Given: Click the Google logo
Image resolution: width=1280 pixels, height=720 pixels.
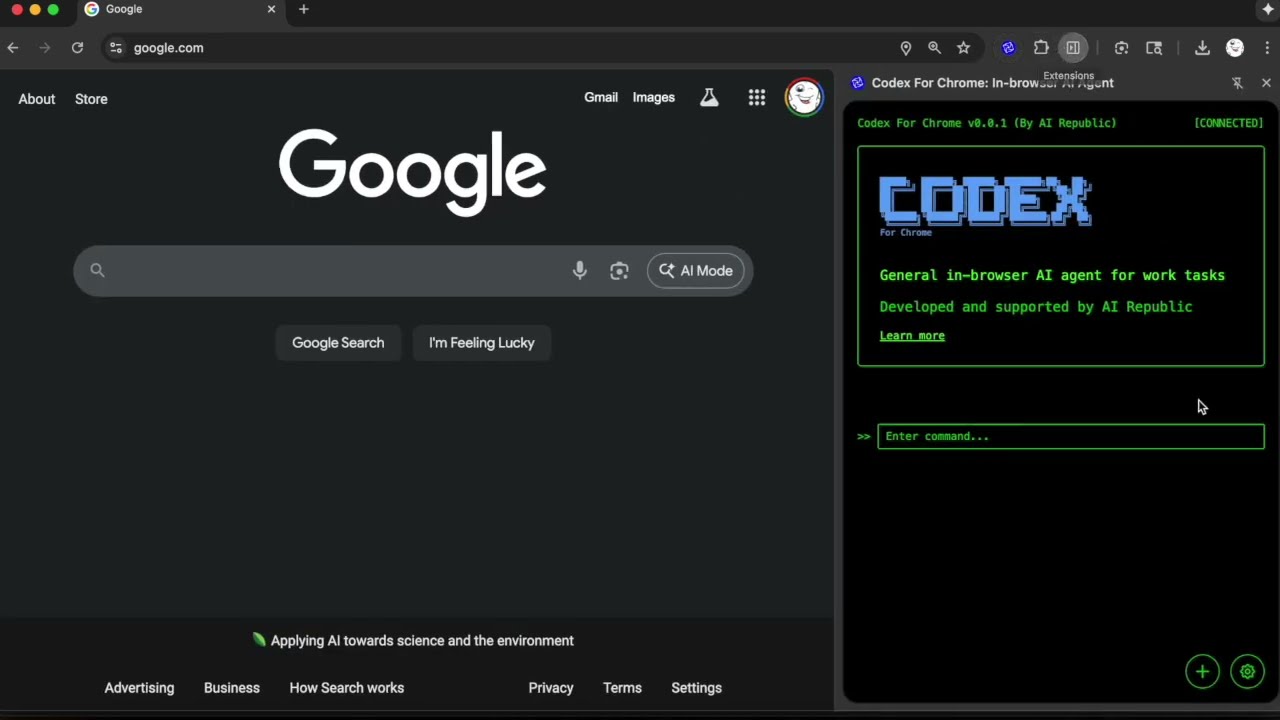Looking at the screenshot, I should coord(412,171).
